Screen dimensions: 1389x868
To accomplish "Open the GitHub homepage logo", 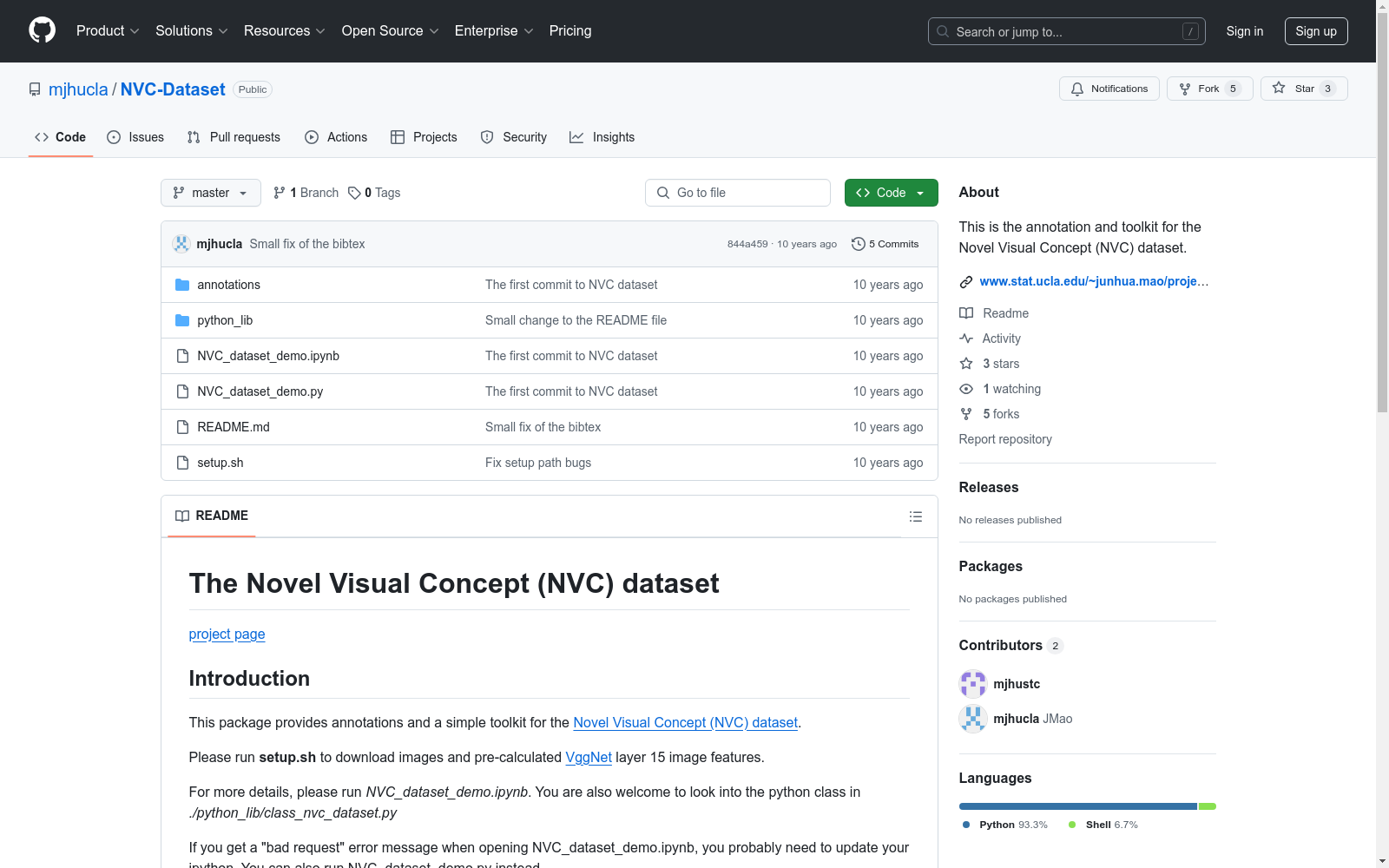I will point(42,30).
